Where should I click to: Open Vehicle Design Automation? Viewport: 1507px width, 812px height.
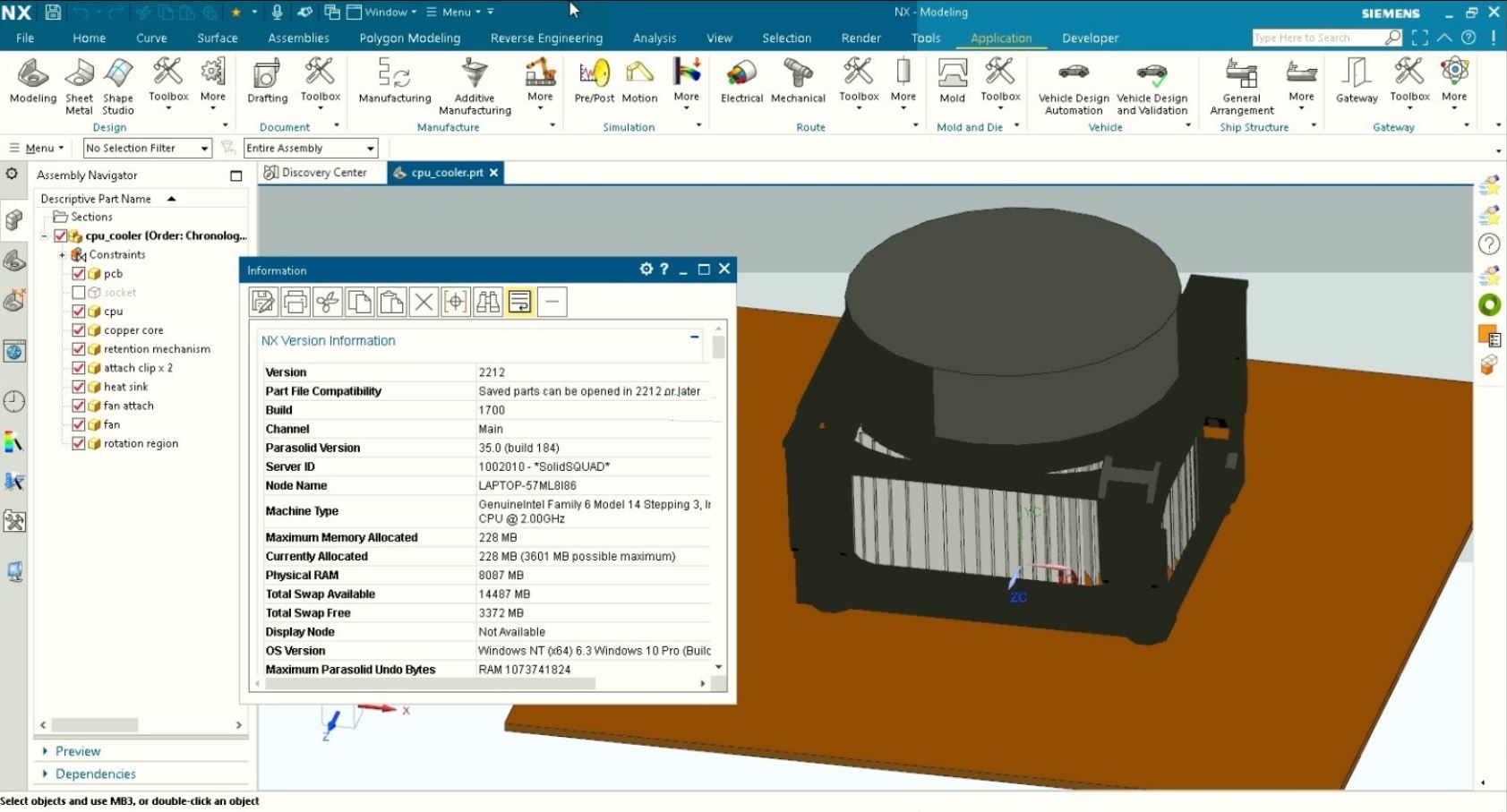tap(1074, 88)
